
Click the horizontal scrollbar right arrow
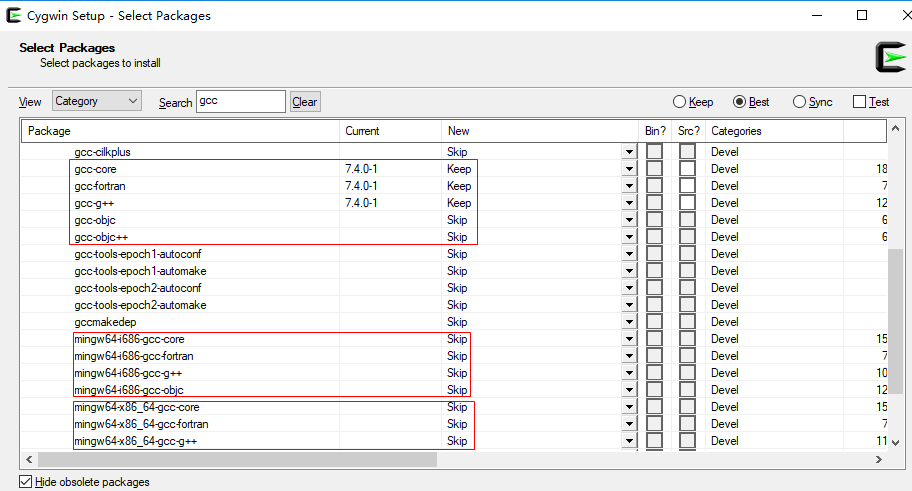(879, 460)
